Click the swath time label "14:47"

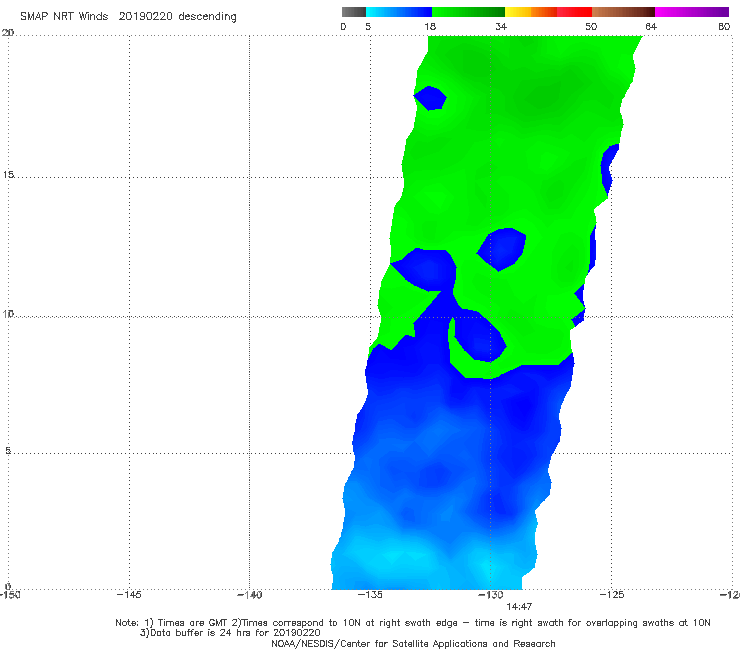(x=519, y=607)
